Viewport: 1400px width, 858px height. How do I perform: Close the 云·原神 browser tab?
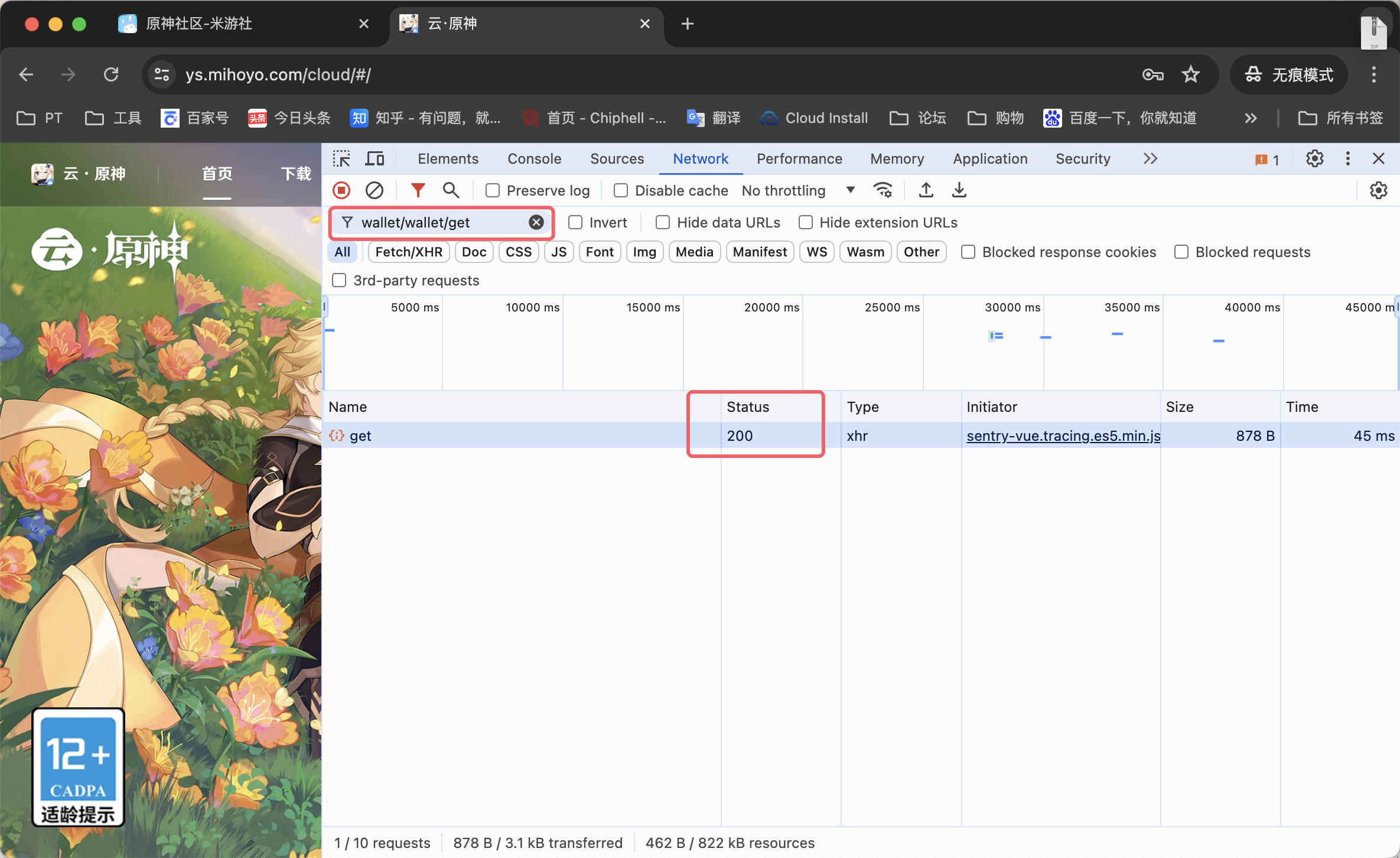pos(645,24)
